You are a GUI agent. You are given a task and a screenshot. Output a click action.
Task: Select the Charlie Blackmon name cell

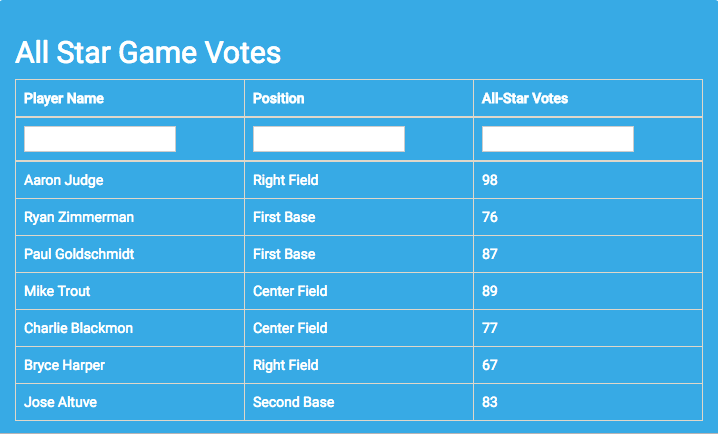(130, 328)
